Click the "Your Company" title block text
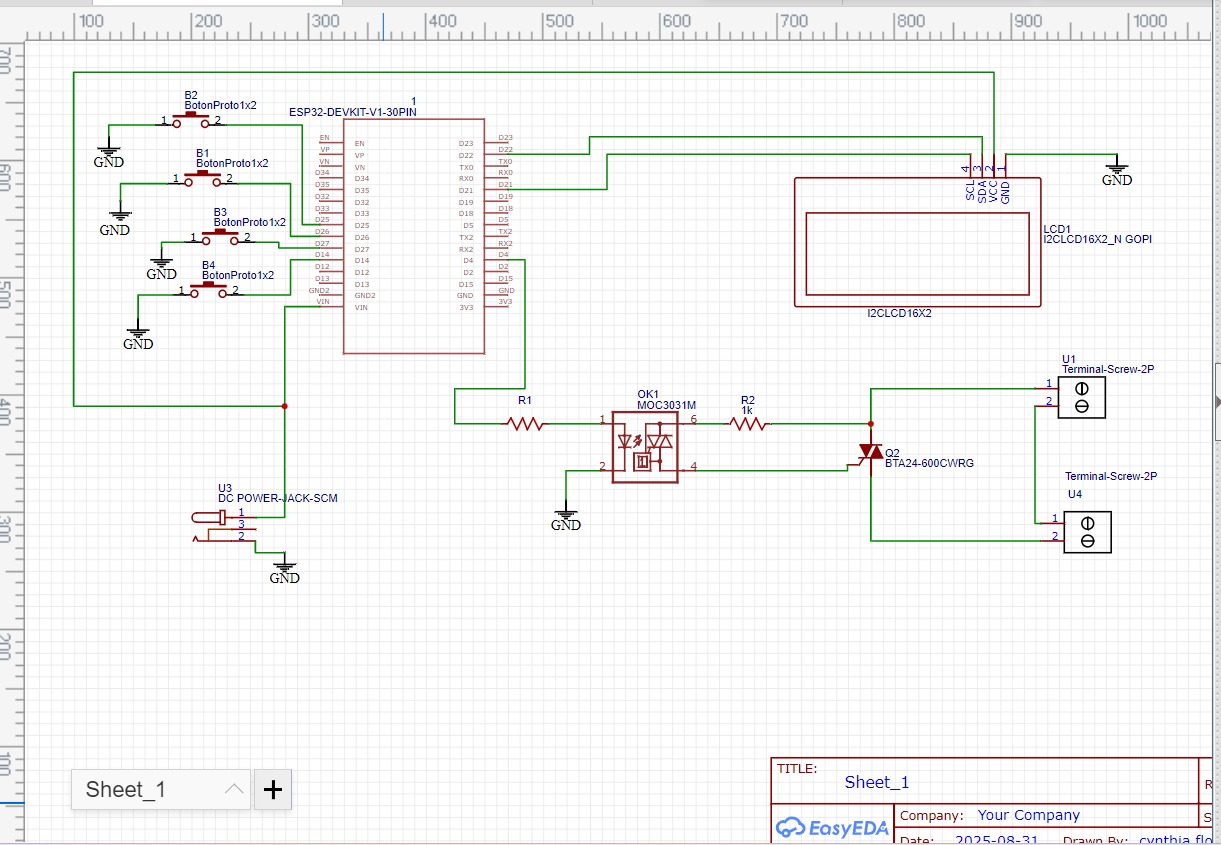Image resolution: width=1221 pixels, height=845 pixels. click(x=1028, y=815)
